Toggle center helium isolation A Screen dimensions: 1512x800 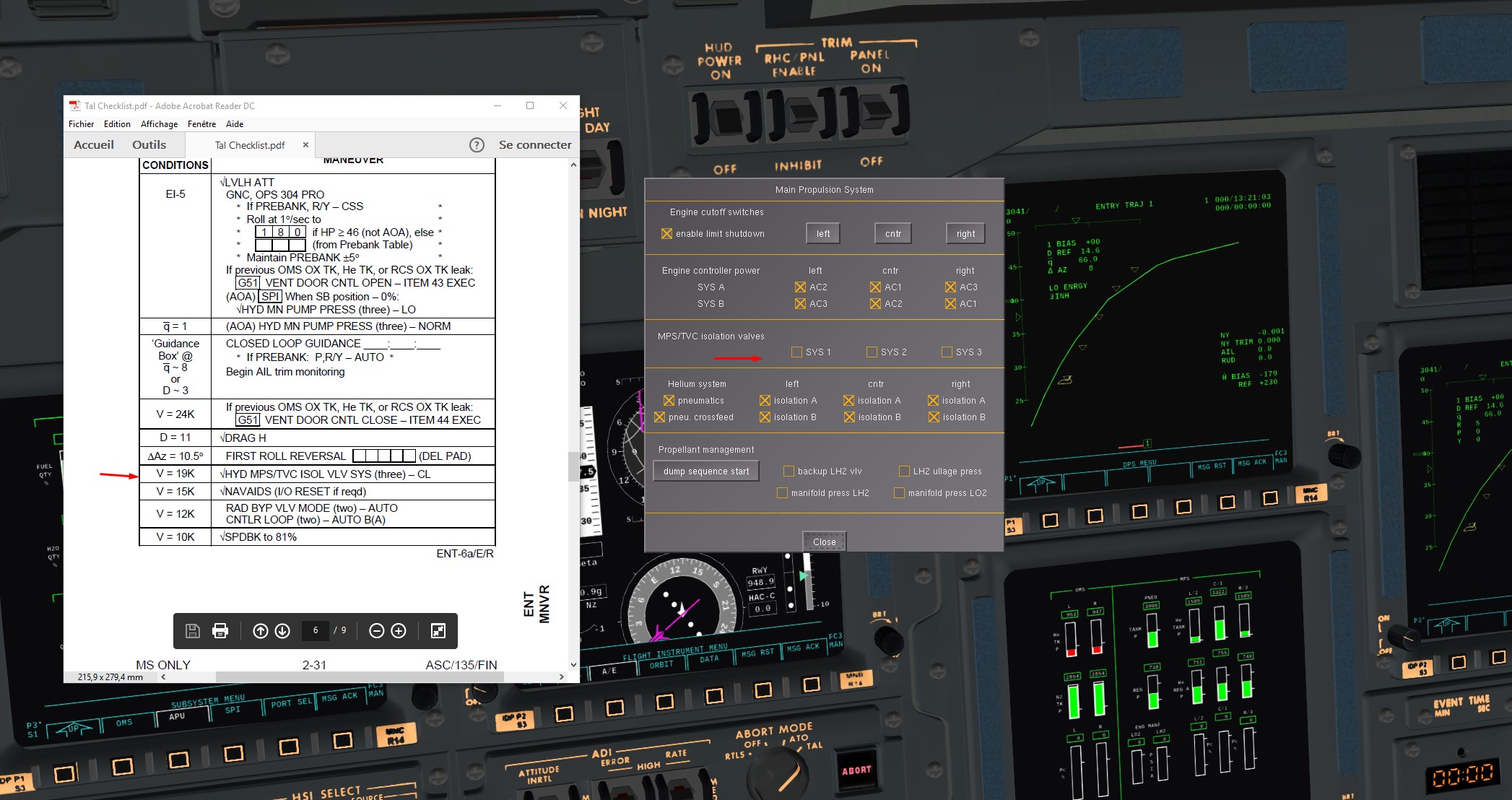(848, 401)
